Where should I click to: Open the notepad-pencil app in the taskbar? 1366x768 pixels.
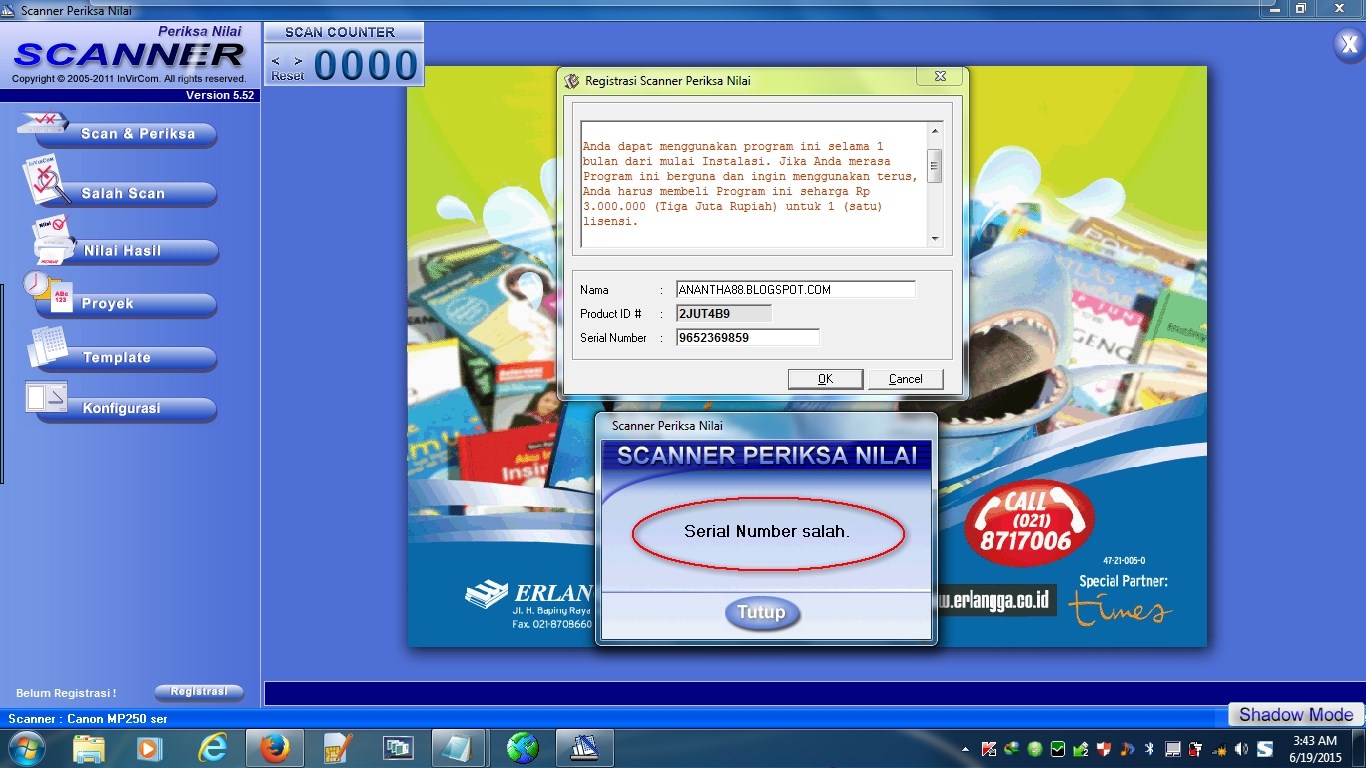(338, 748)
